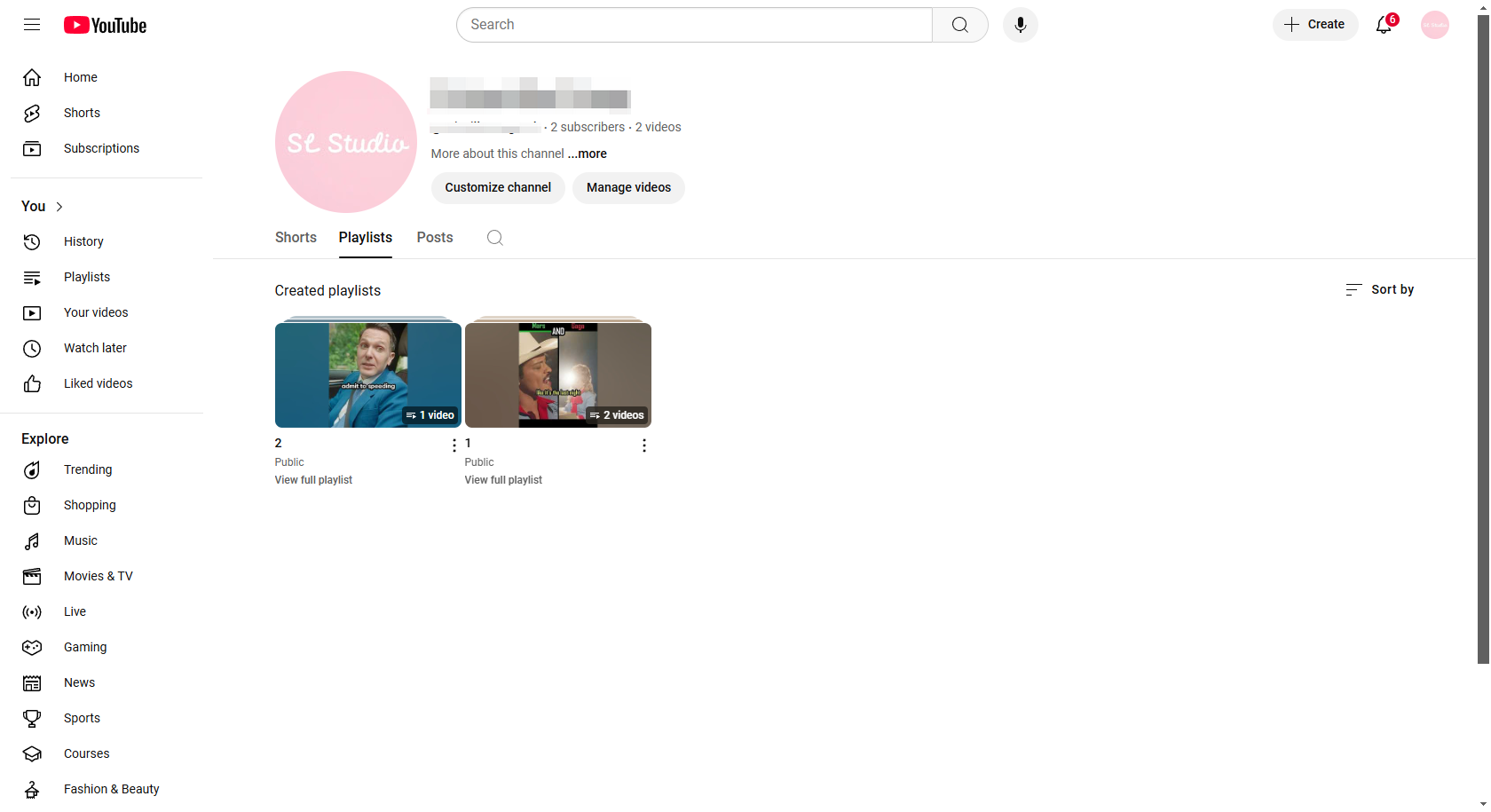Open the Gaming section
The height and width of the screenshot is (812, 1491).
click(84, 647)
